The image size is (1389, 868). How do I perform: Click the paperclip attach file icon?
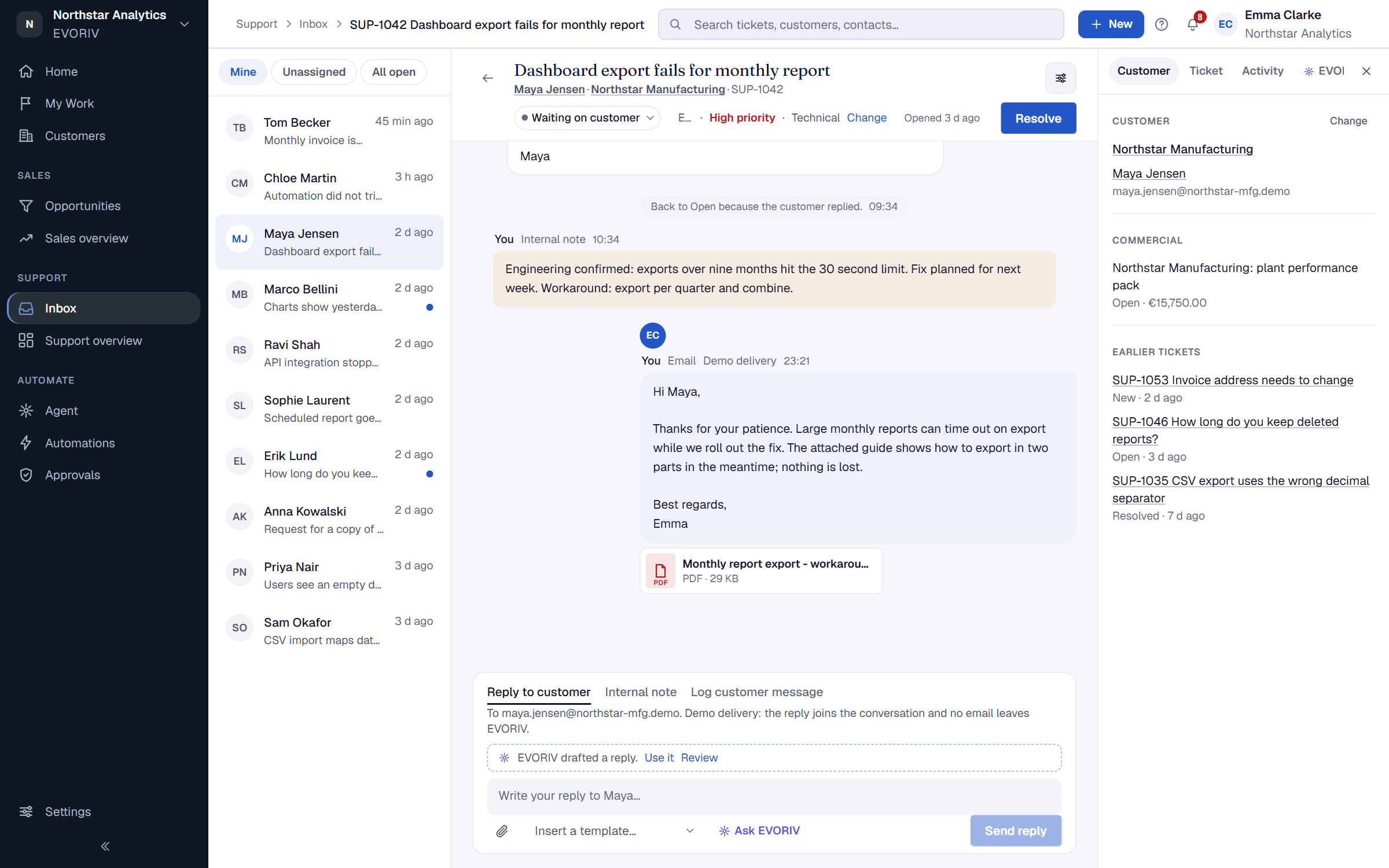tap(502, 831)
